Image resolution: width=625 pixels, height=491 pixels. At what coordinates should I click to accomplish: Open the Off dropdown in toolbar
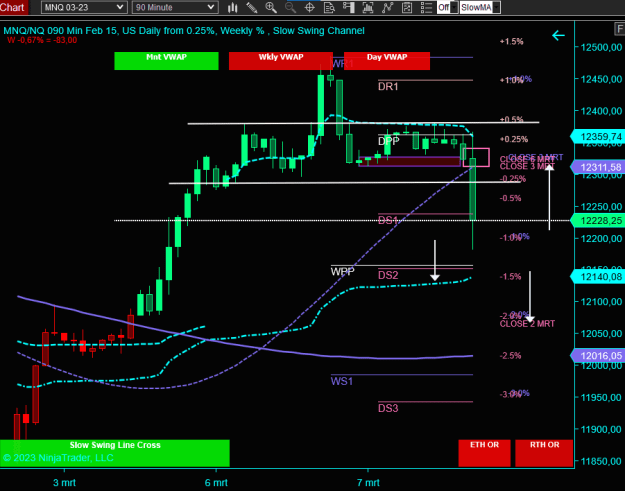[x=447, y=7]
